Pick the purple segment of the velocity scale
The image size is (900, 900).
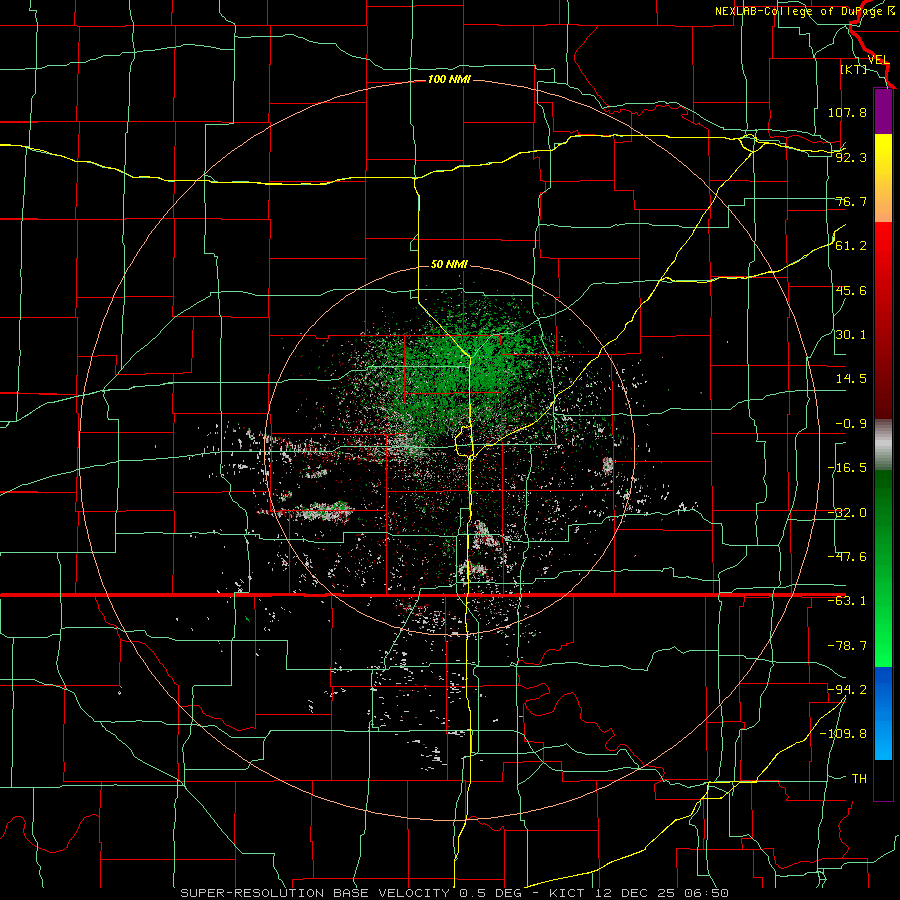(883, 111)
